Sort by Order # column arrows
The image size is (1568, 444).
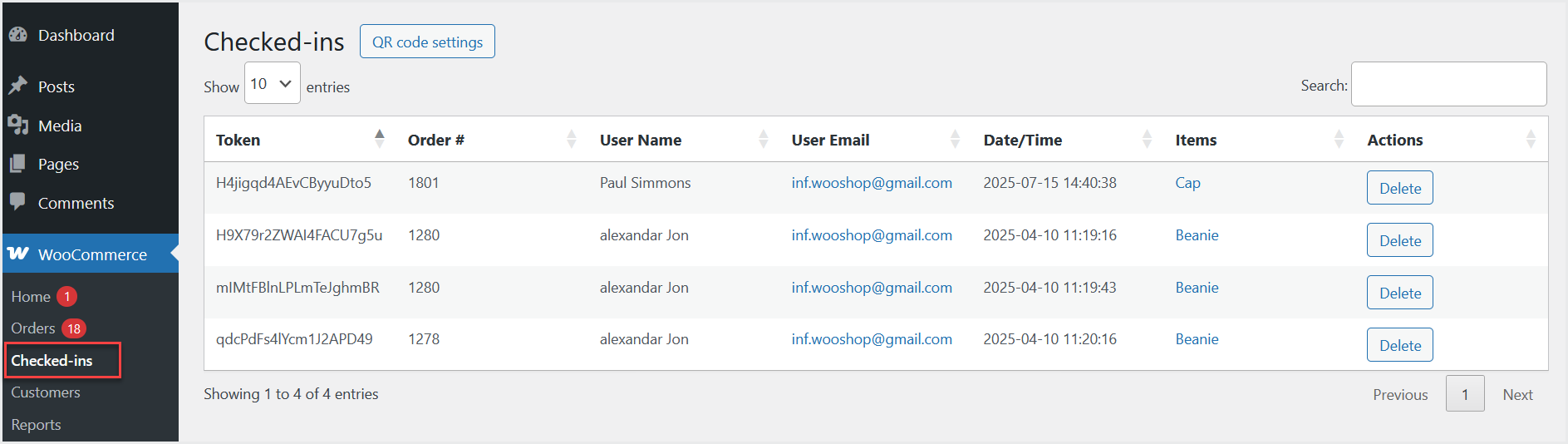pos(572,139)
